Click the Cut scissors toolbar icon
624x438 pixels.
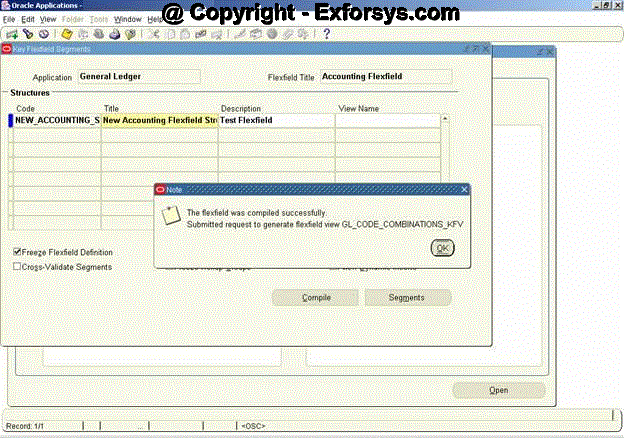tap(154, 33)
